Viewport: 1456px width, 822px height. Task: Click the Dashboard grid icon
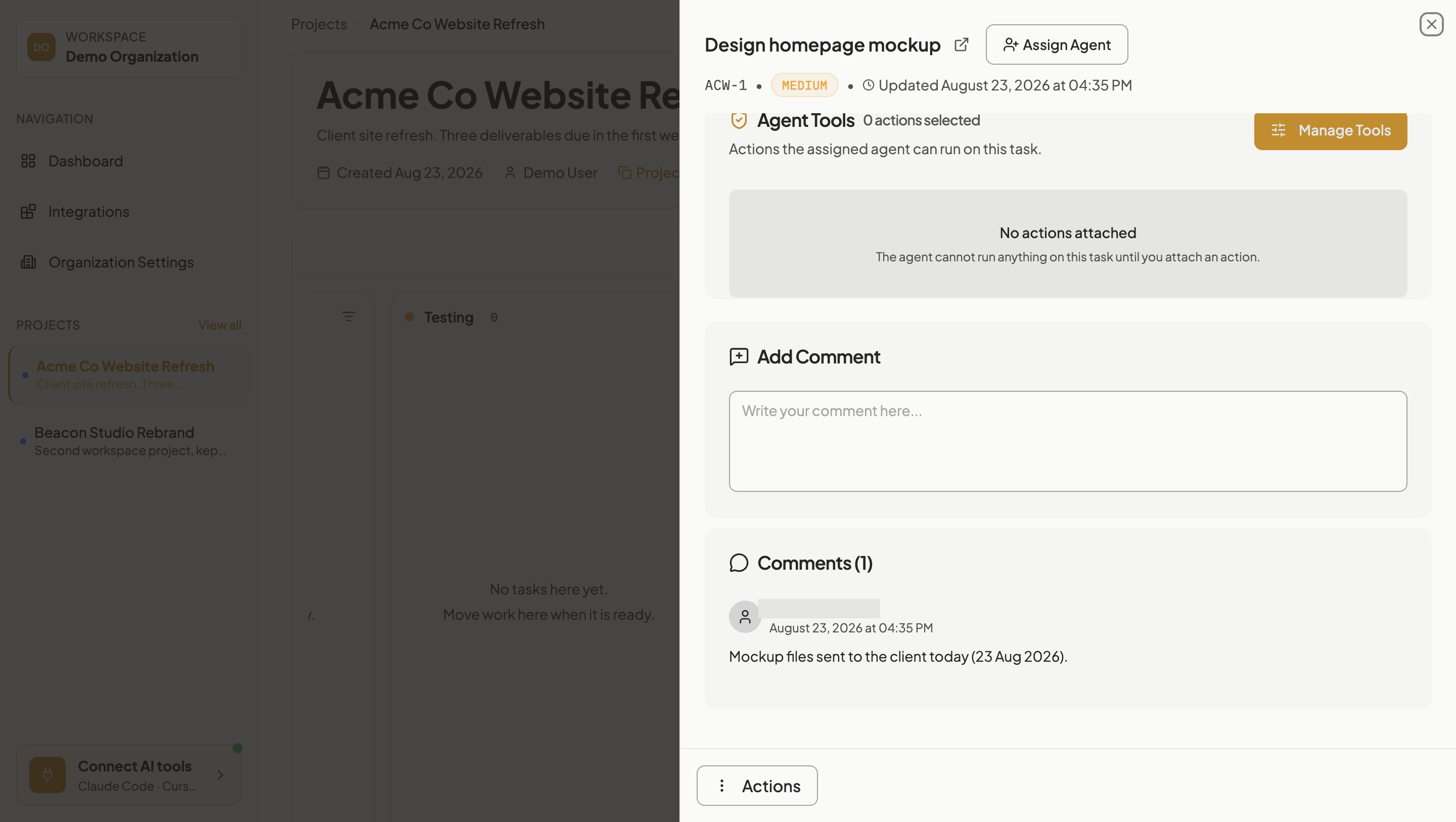28,161
